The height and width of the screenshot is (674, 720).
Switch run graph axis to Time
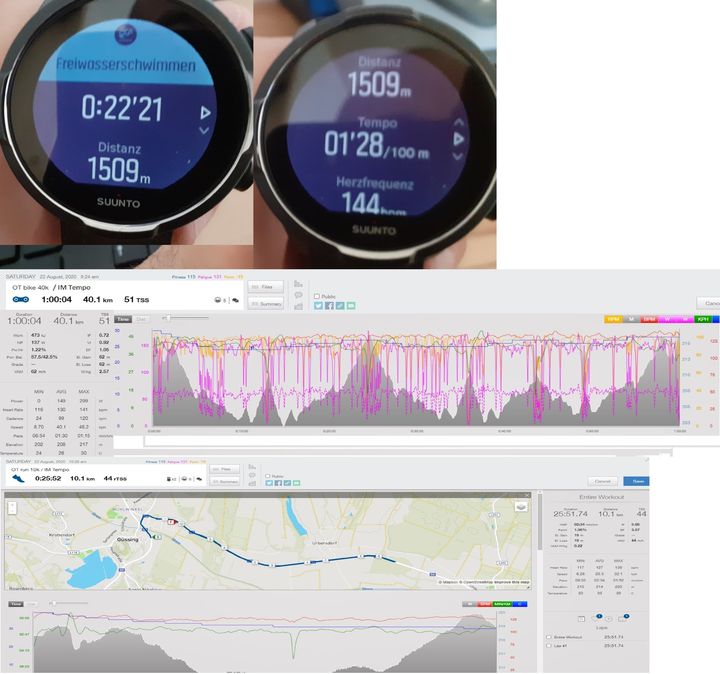click(x=16, y=604)
